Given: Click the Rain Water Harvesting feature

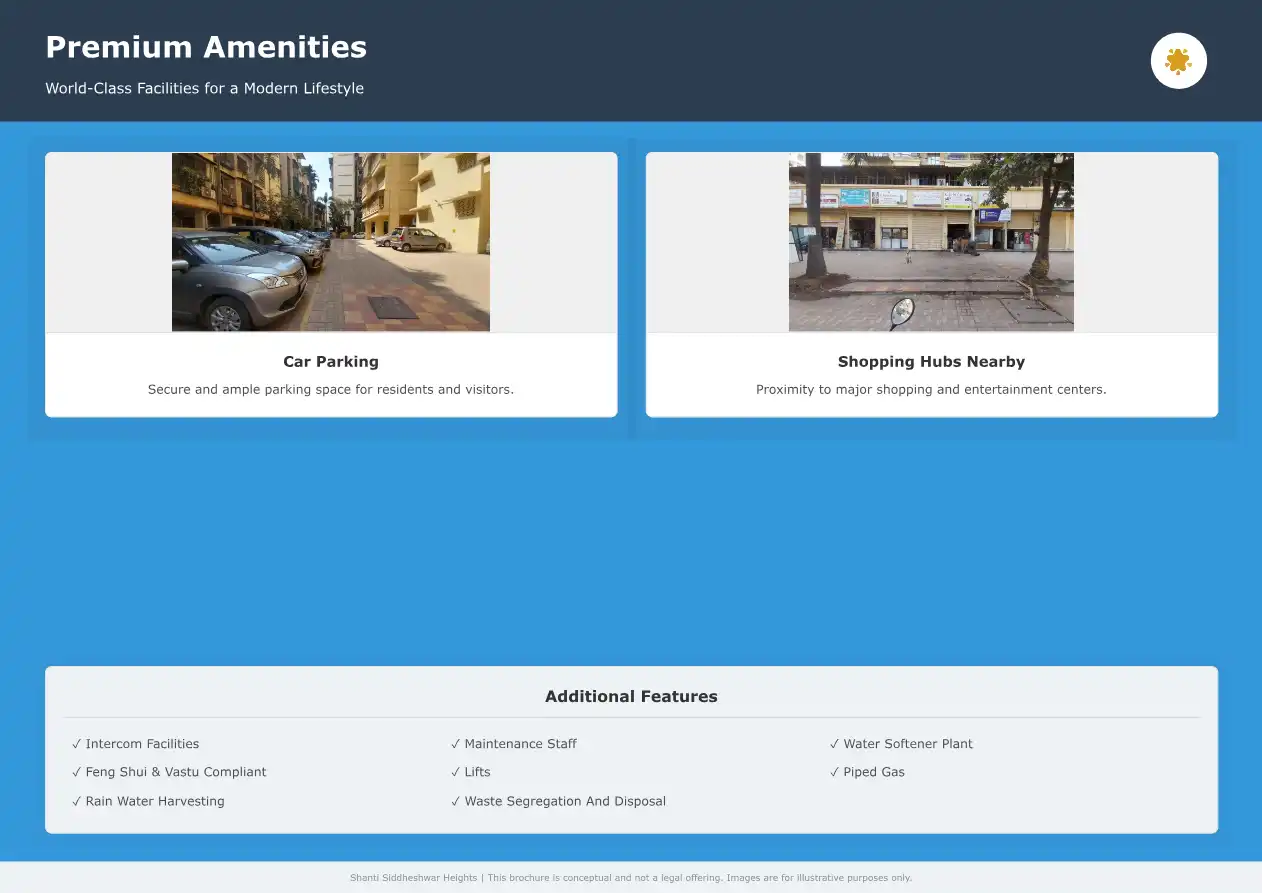Looking at the screenshot, I should [148, 801].
